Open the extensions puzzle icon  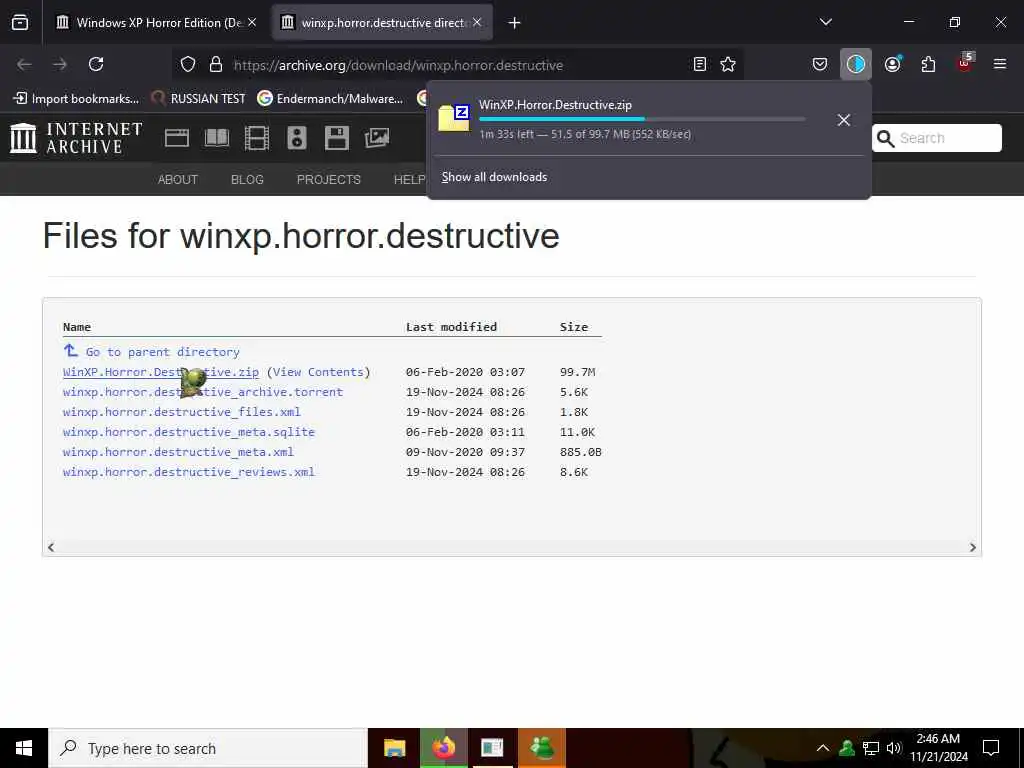(x=928, y=64)
